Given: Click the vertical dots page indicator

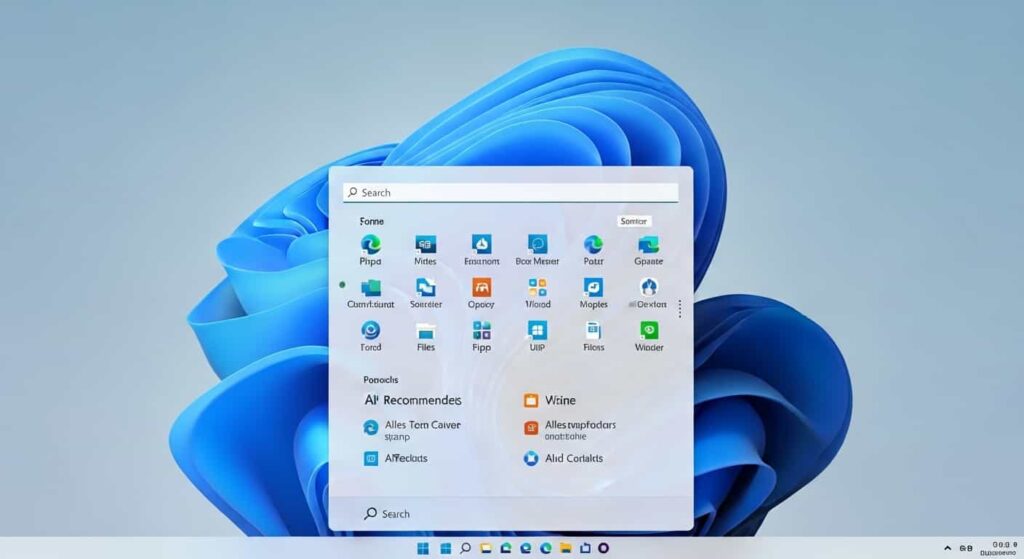Looking at the screenshot, I should click(680, 309).
